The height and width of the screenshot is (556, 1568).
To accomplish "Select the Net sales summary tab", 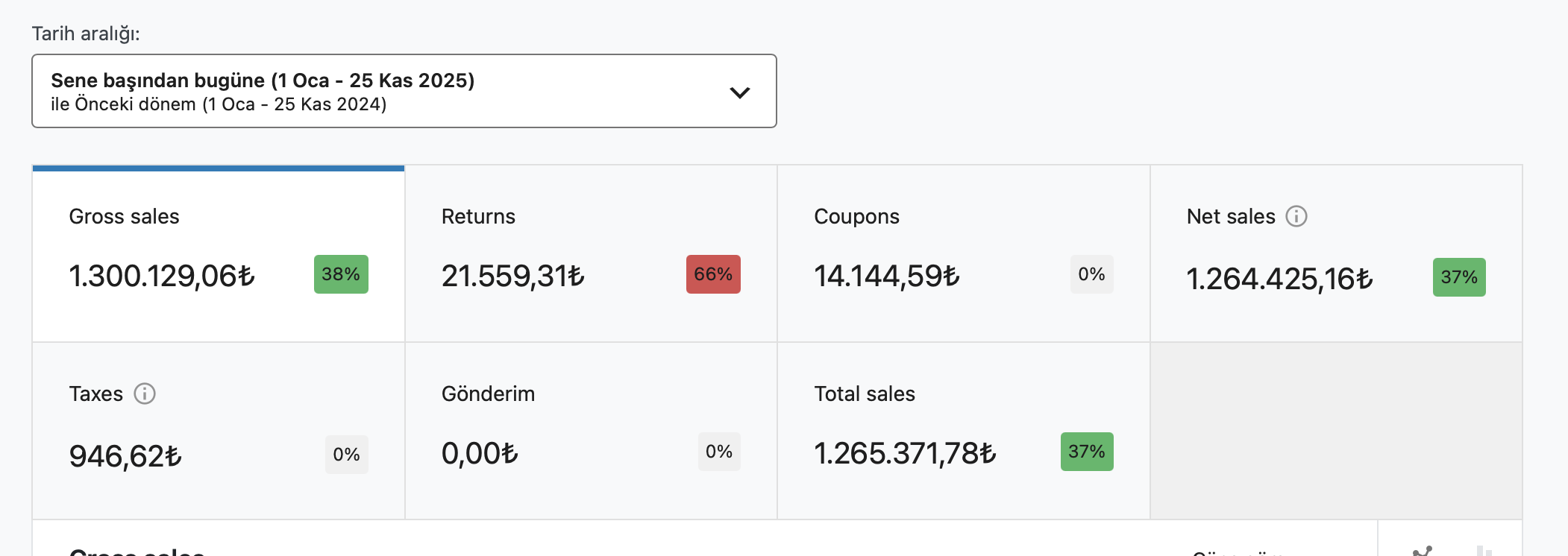I will tap(1336, 253).
